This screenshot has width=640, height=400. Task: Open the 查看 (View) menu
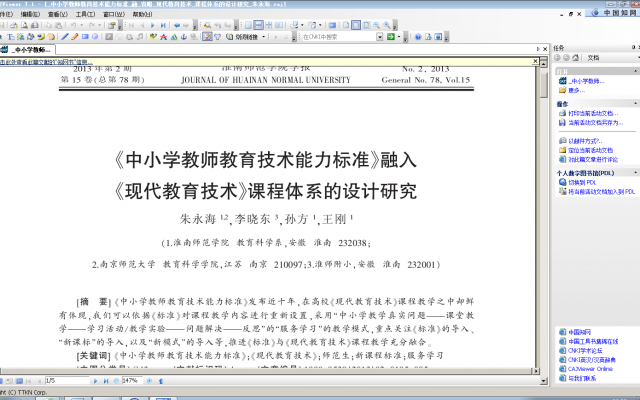[58, 14]
